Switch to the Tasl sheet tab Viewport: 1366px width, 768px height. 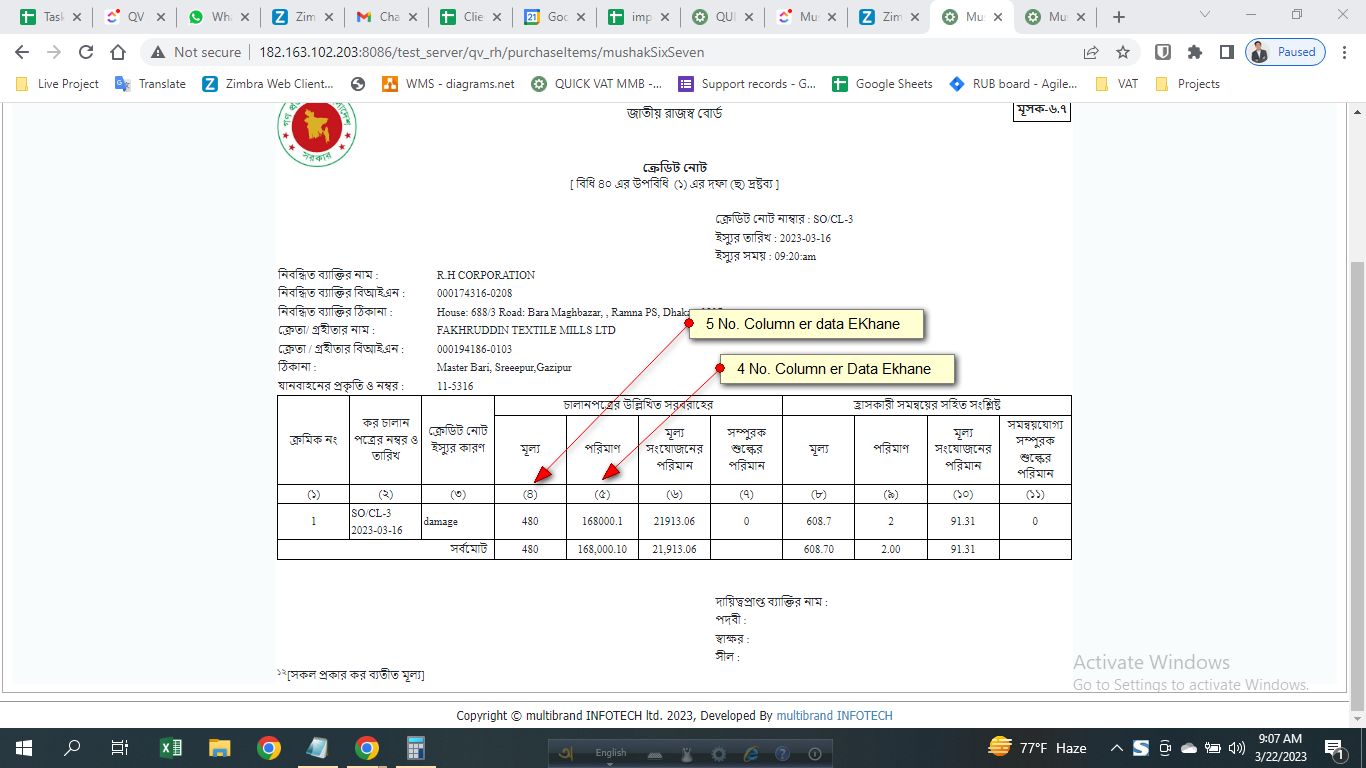click(x=48, y=17)
